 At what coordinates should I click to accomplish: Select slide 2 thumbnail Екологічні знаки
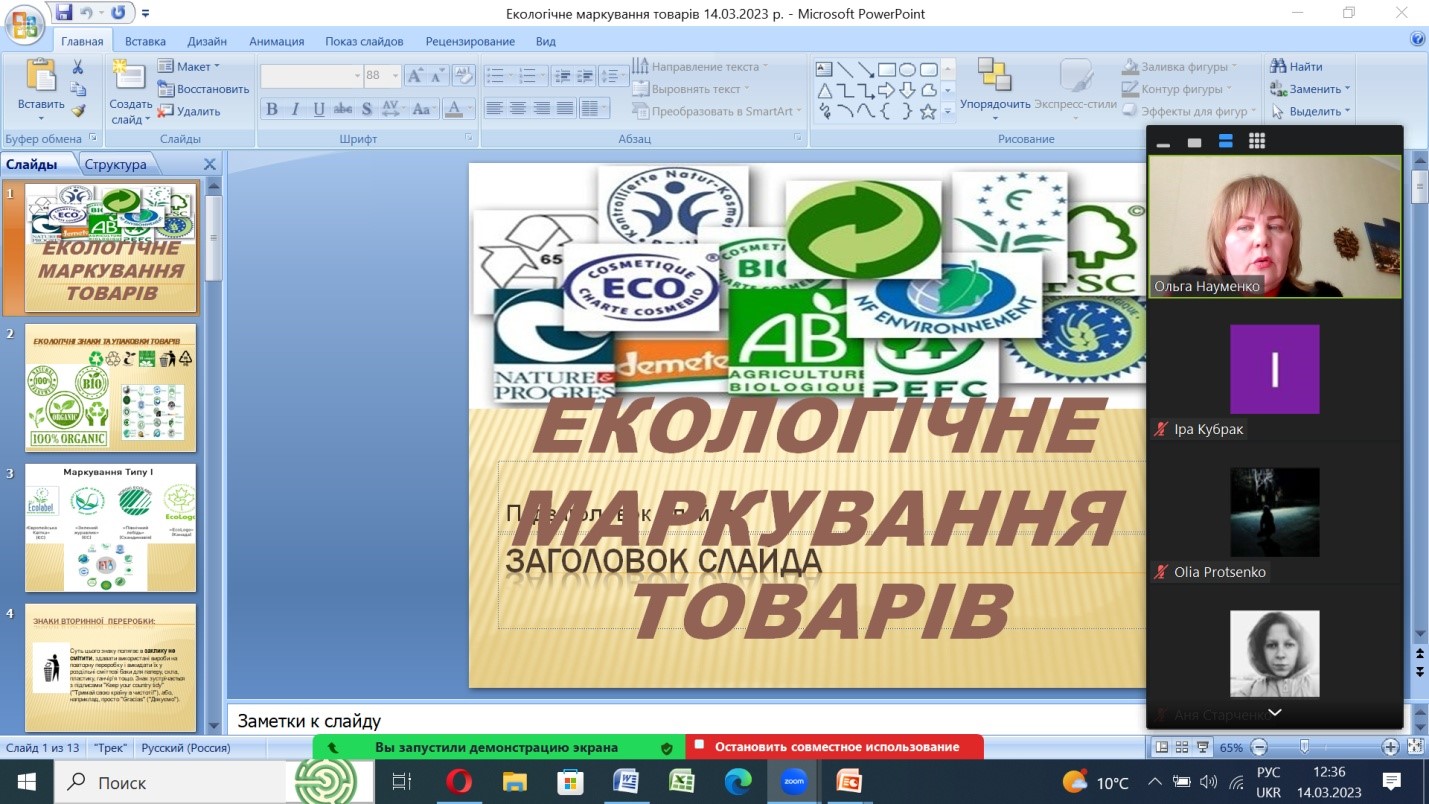point(110,388)
